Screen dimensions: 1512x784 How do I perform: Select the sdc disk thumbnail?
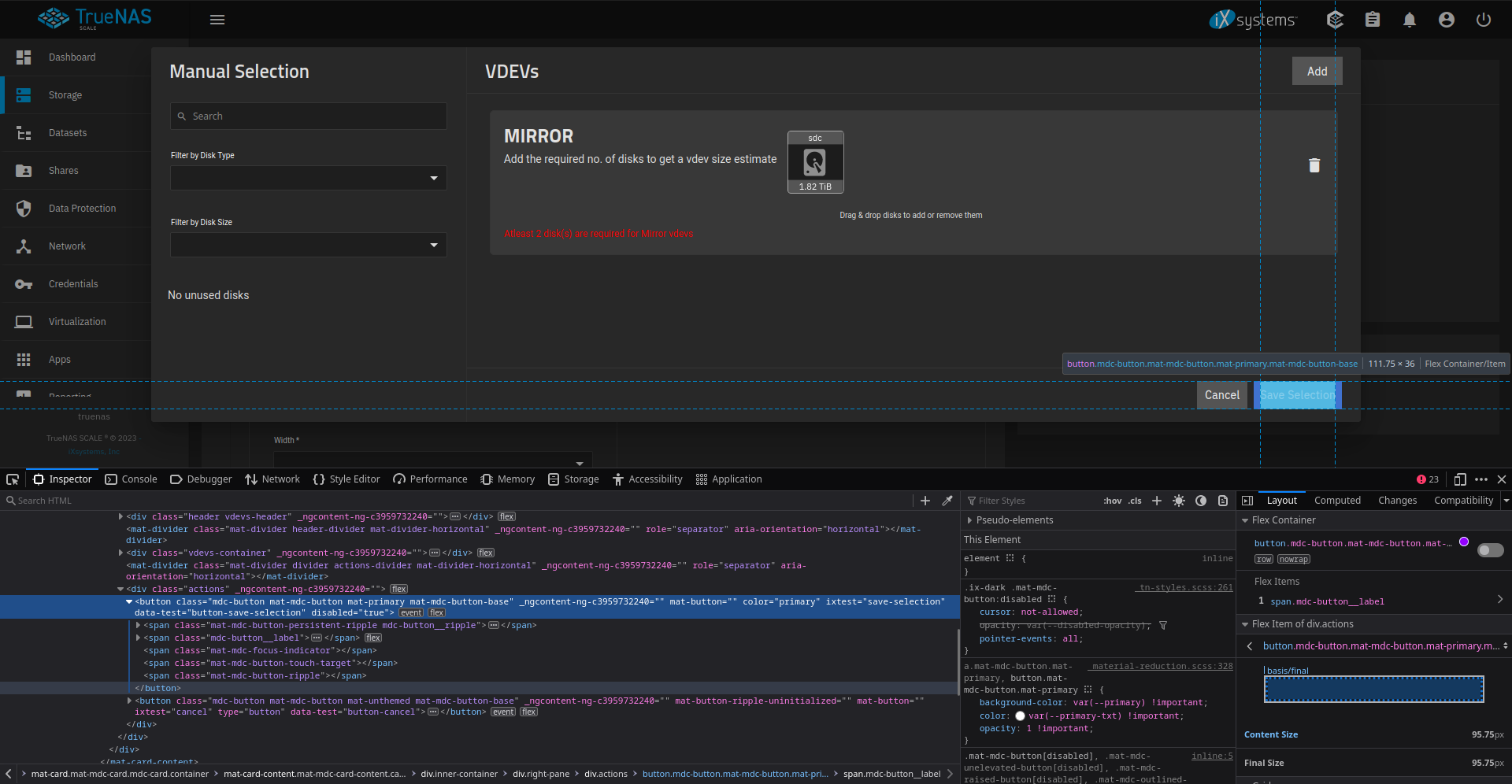point(815,162)
